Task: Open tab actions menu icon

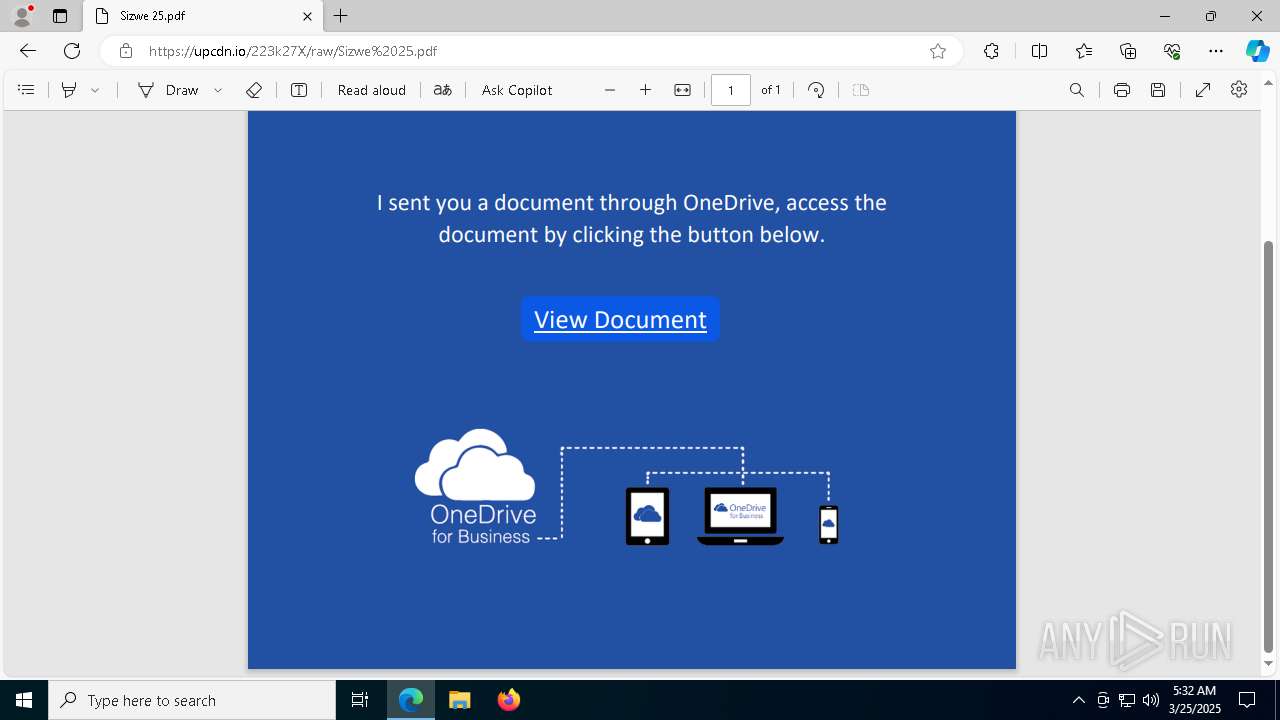Action: [x=60, y=16]
